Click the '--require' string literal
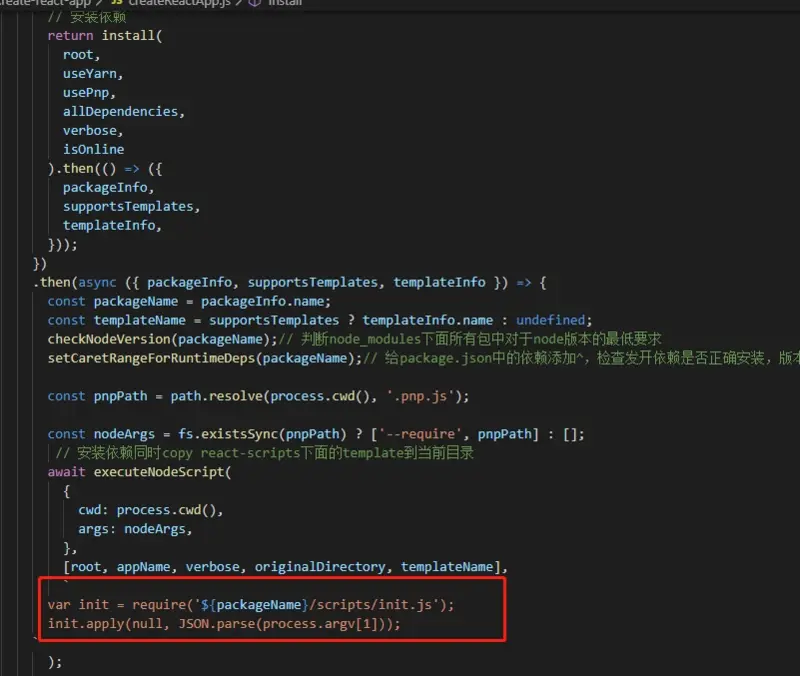This screenshot has height=676, width=800. [x=420, y=434]
